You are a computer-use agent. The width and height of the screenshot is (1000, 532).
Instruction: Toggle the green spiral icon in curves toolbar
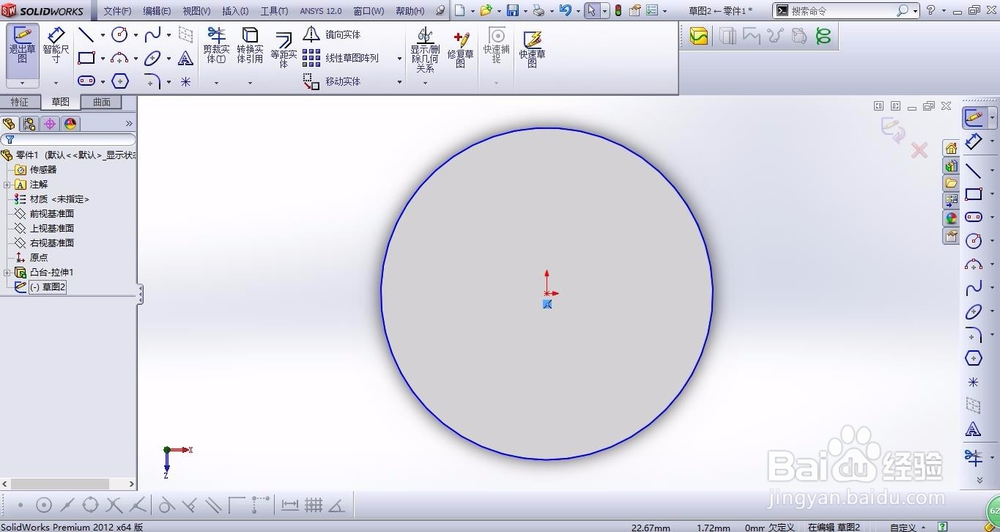(x=823, y=36)
